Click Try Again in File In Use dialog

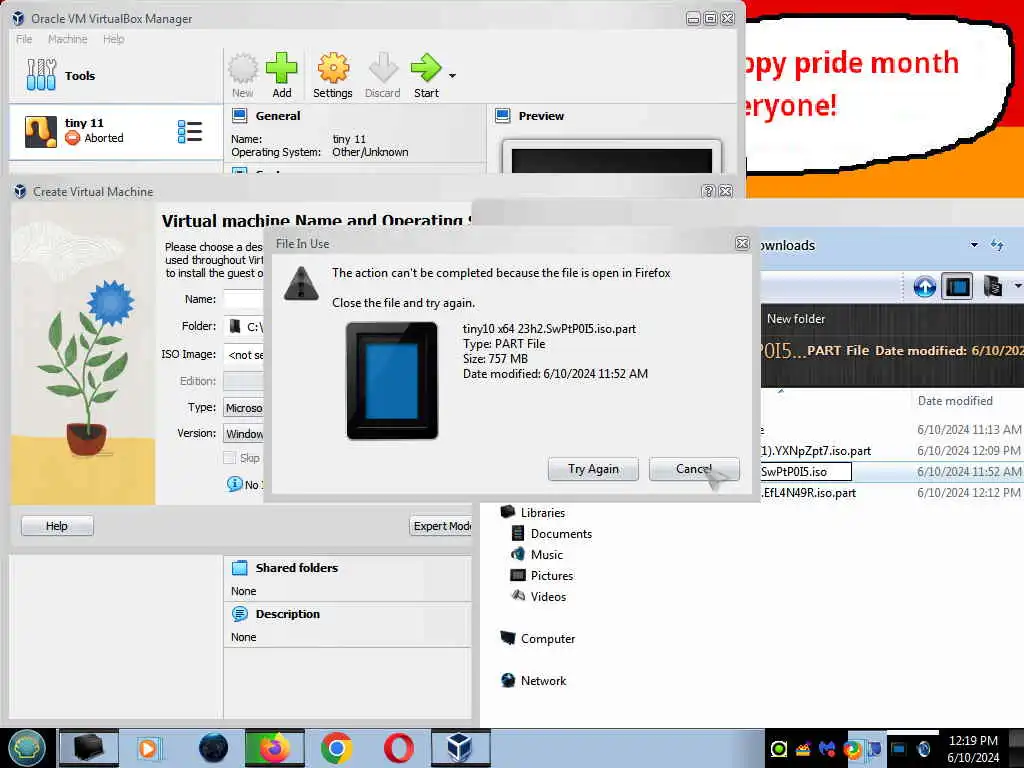coord(593,469)
